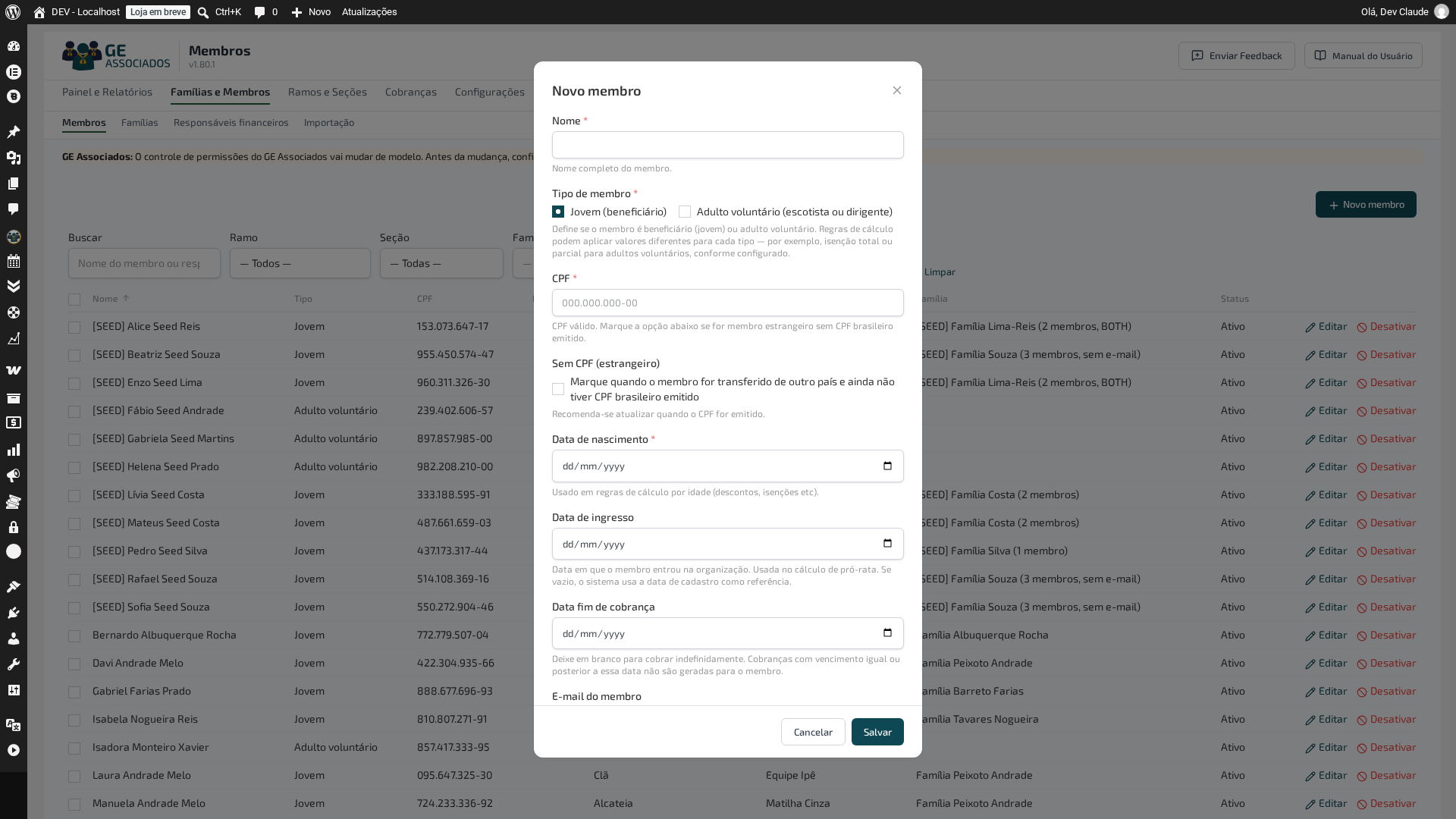Viewport: 1456px width, 819px height.
Task: Close the Novo membro dialog
Action: tap(897, 90)
